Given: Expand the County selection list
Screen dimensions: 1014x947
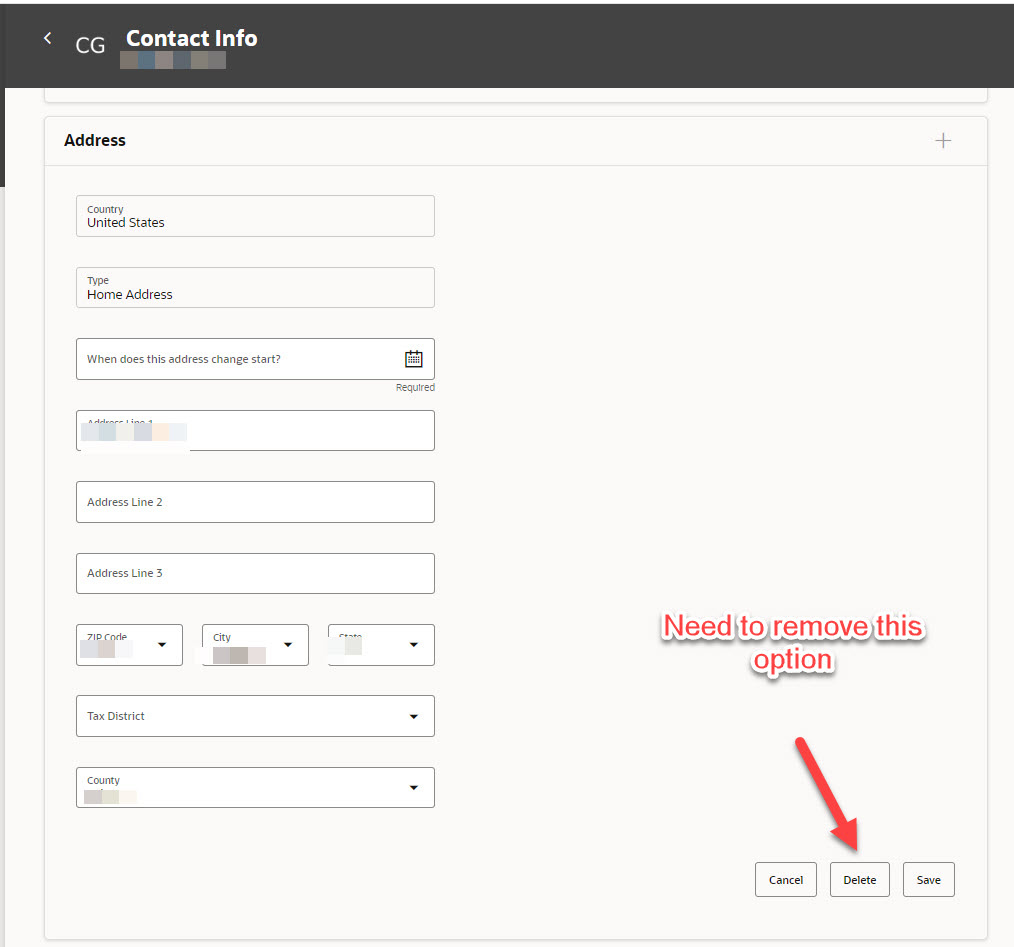Looking at the screenshot, I should pos(412,787).
